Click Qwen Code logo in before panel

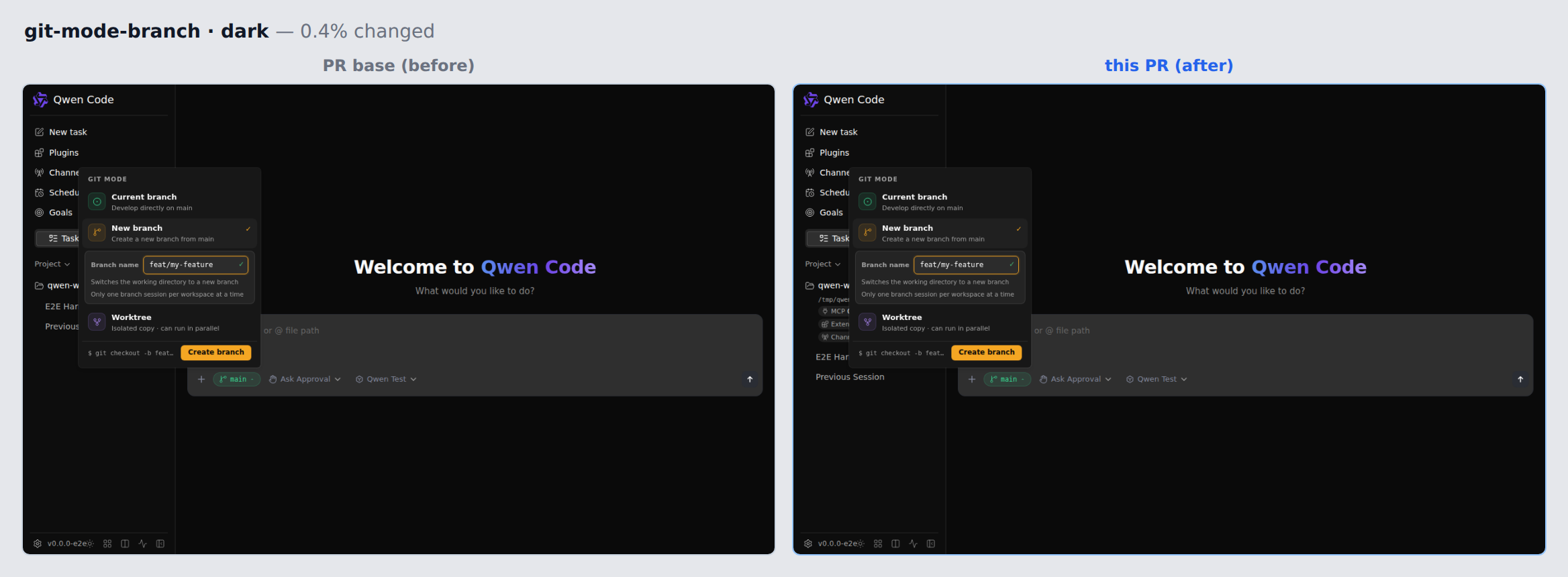(x=40, y=99)
